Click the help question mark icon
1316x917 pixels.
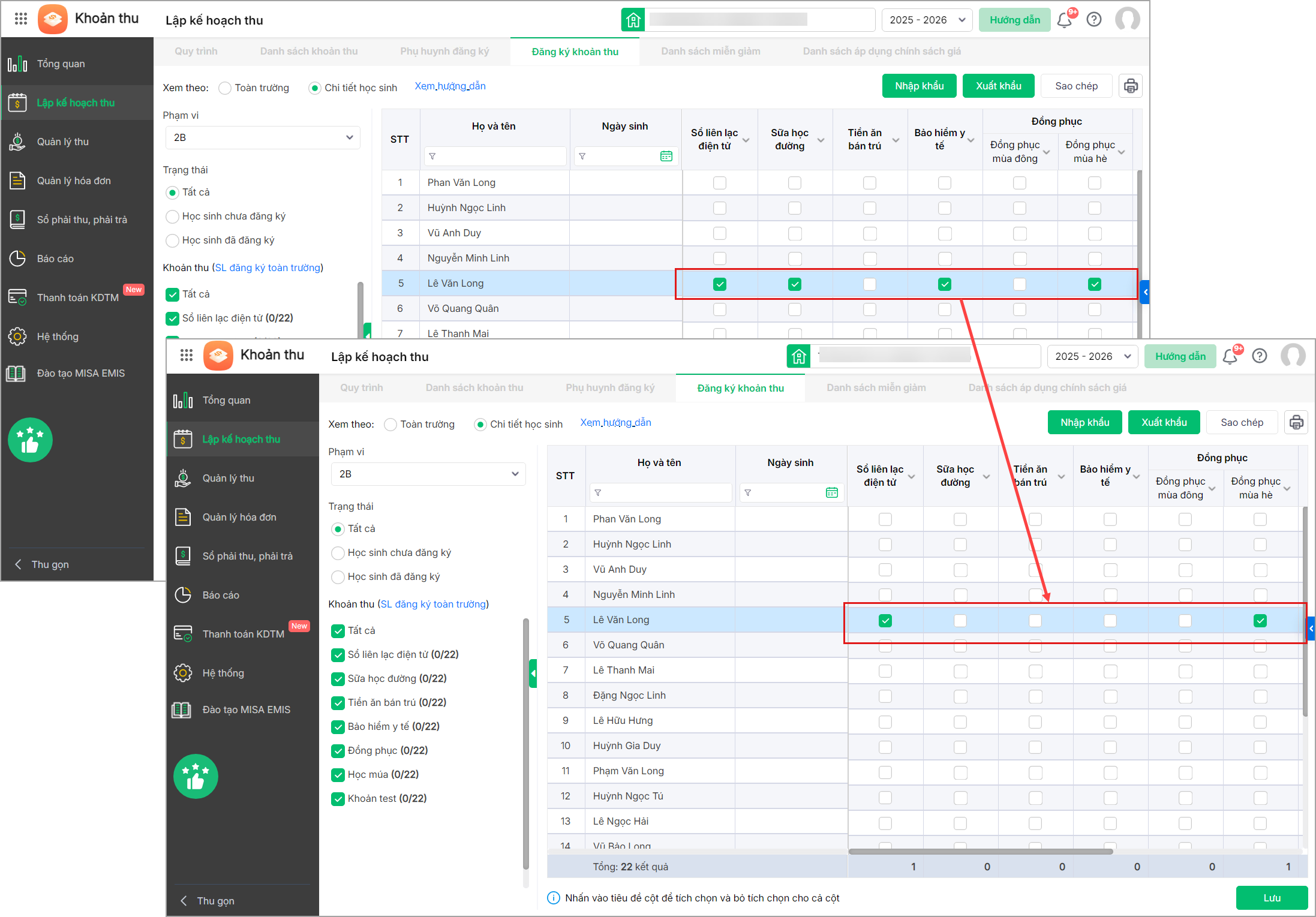[x=1260, y=356]
